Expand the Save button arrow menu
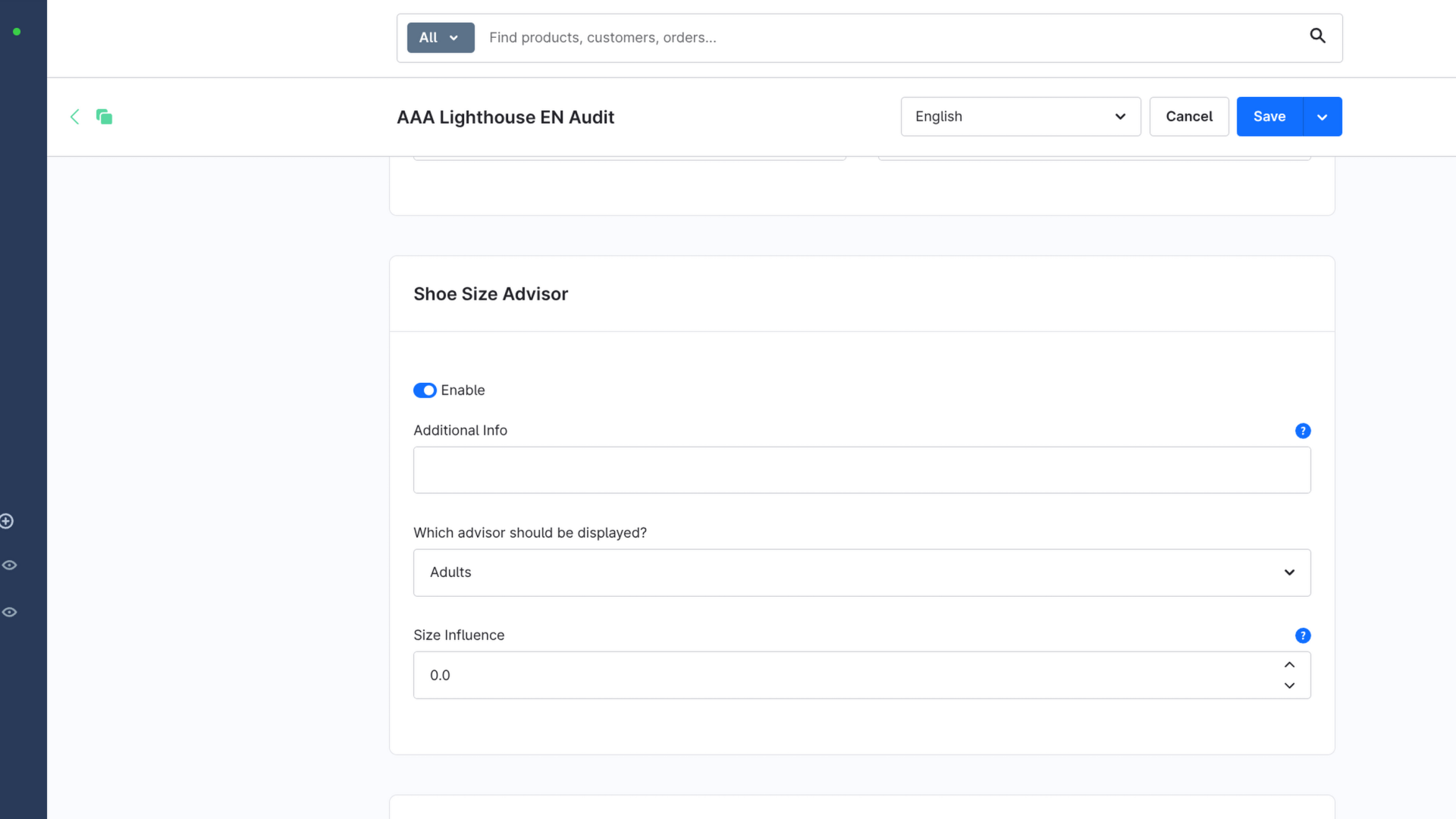The width and height of the screenshot is (1456, 819). point(1322,117)
